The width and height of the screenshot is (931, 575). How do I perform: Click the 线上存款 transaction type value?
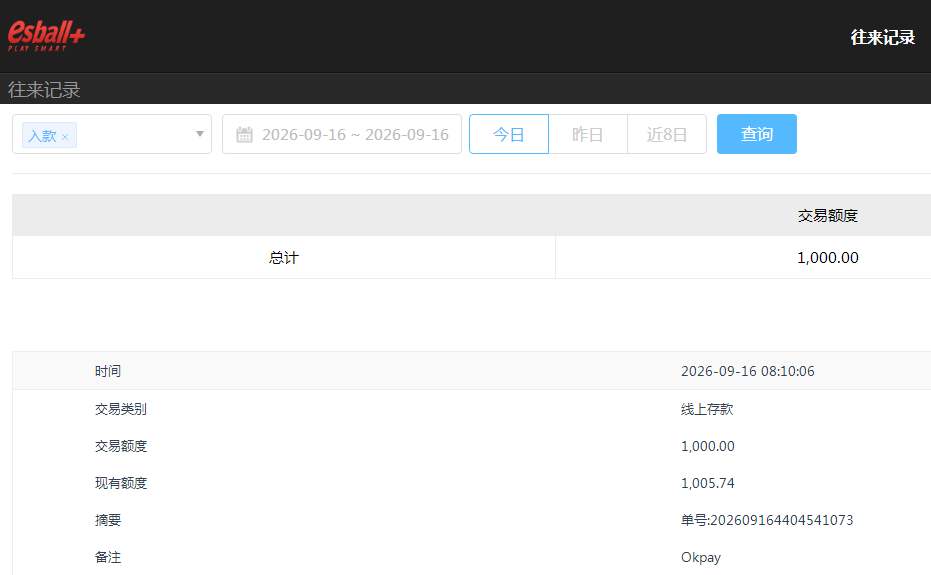click(x=707, y=409)
